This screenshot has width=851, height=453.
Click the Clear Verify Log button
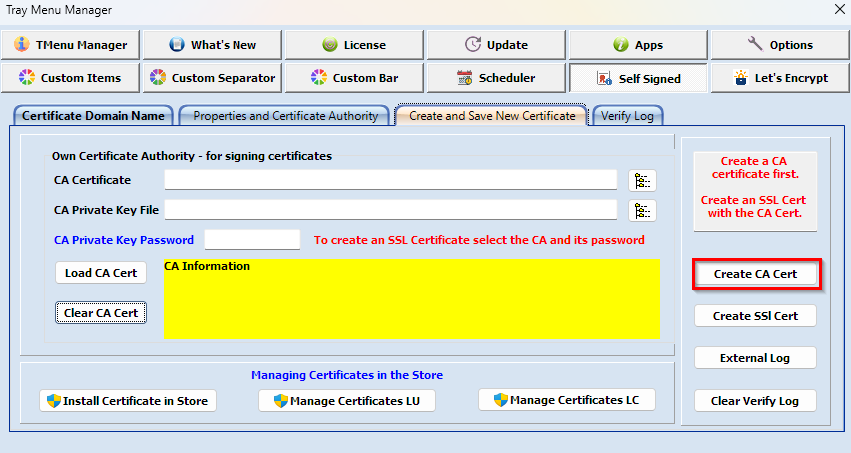point(755,401)
